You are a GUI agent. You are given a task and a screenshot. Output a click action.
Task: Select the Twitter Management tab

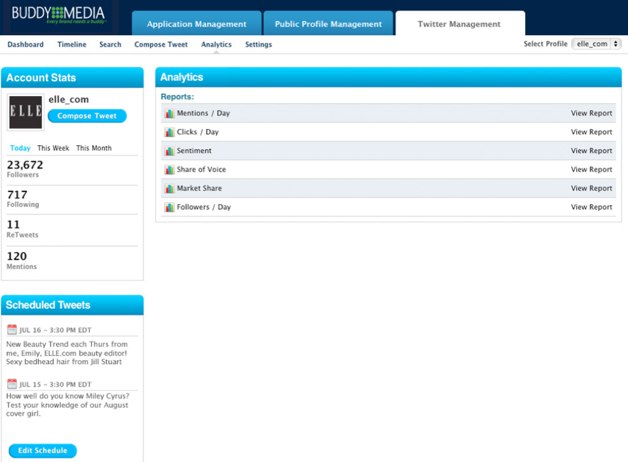459,24
